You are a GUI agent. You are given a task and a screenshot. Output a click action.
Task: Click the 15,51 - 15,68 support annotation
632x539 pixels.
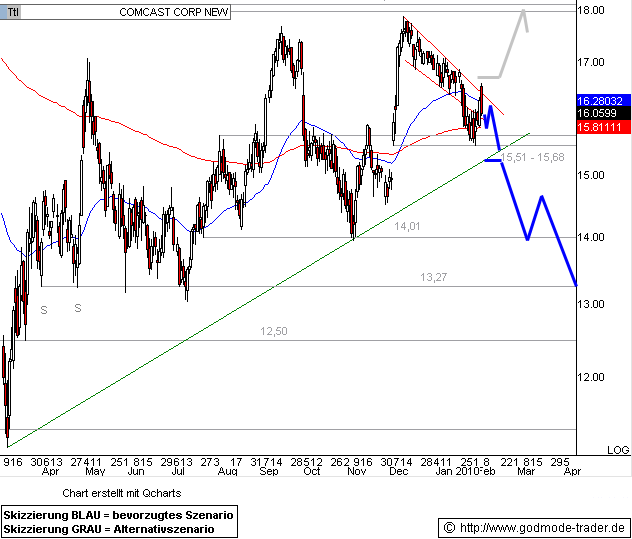[x=532, y=157]
